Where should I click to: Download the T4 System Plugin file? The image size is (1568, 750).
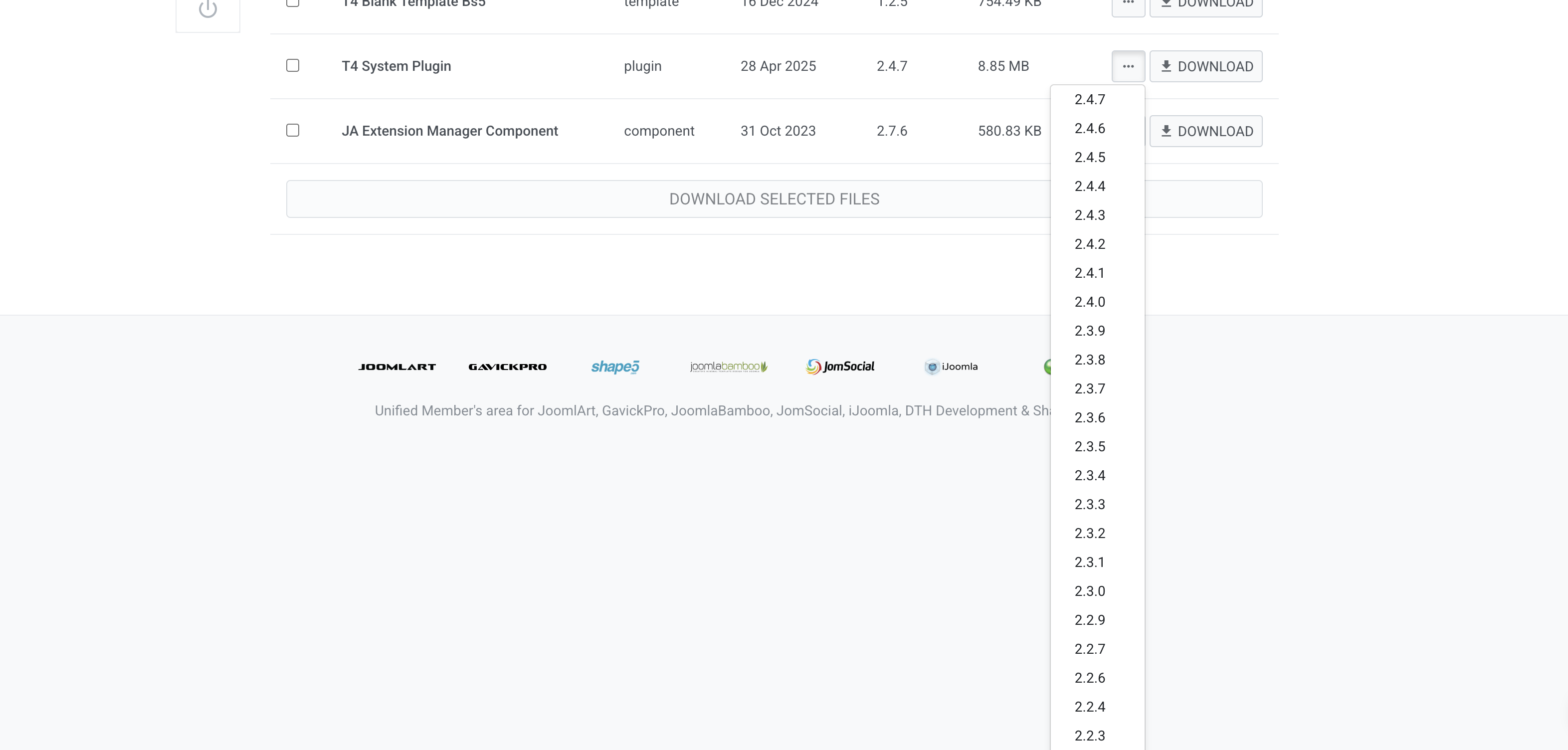pyautogui.click(x=1206, y=66)
